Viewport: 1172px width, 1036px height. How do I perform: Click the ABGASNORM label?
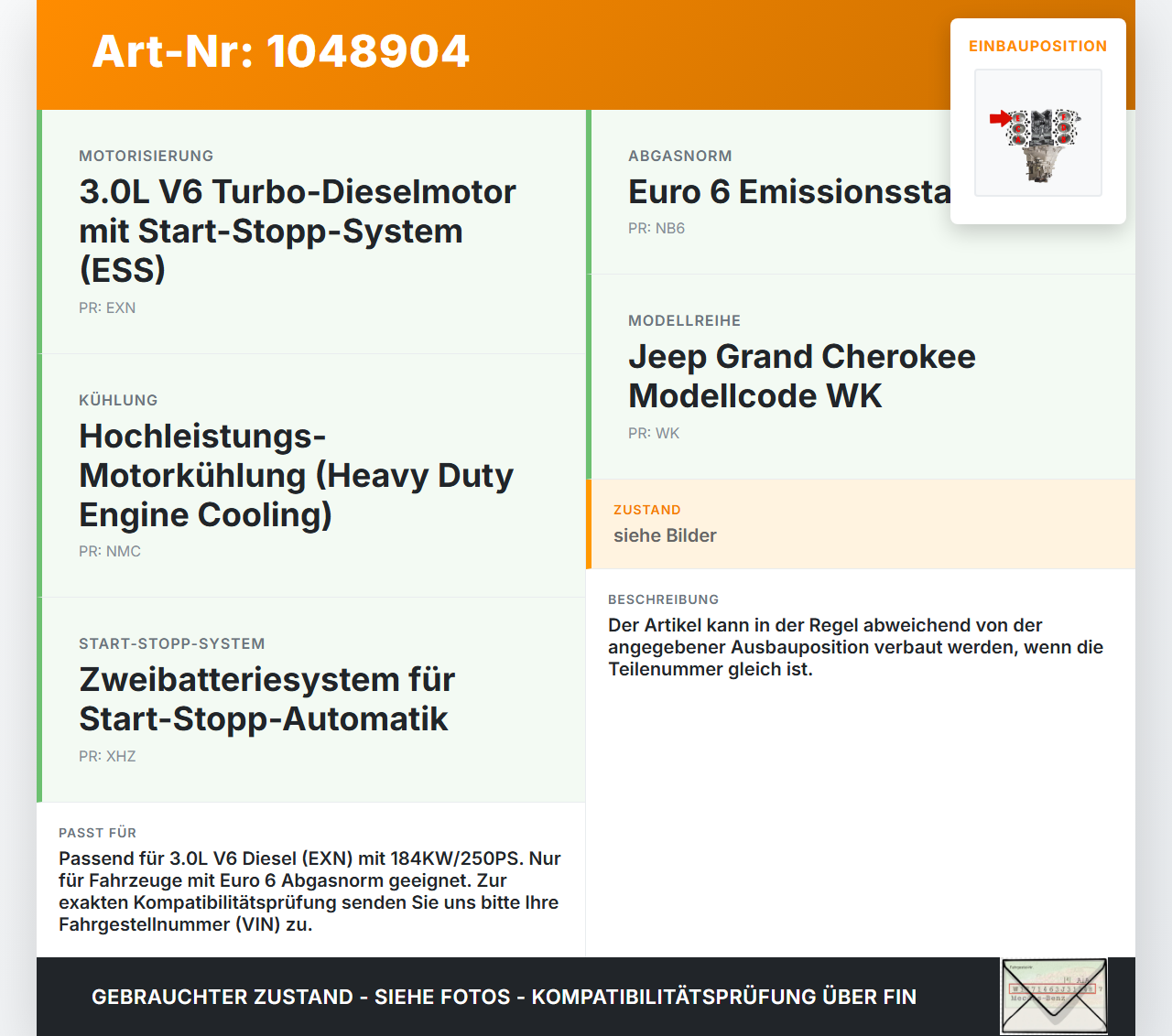(x=680, y=156)
